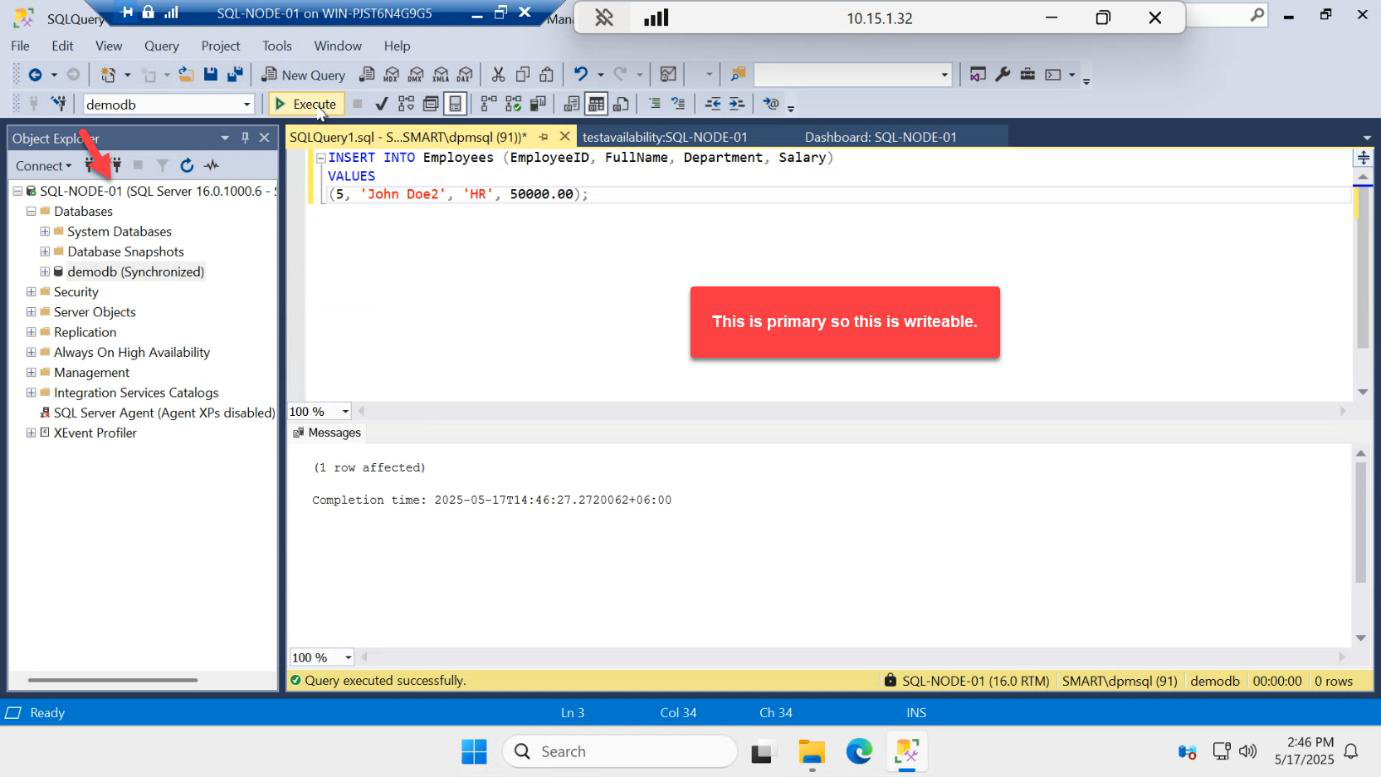The image size is (1381, 777).
Task: Switch output to Results to Text
Action: tap(571, 104)
